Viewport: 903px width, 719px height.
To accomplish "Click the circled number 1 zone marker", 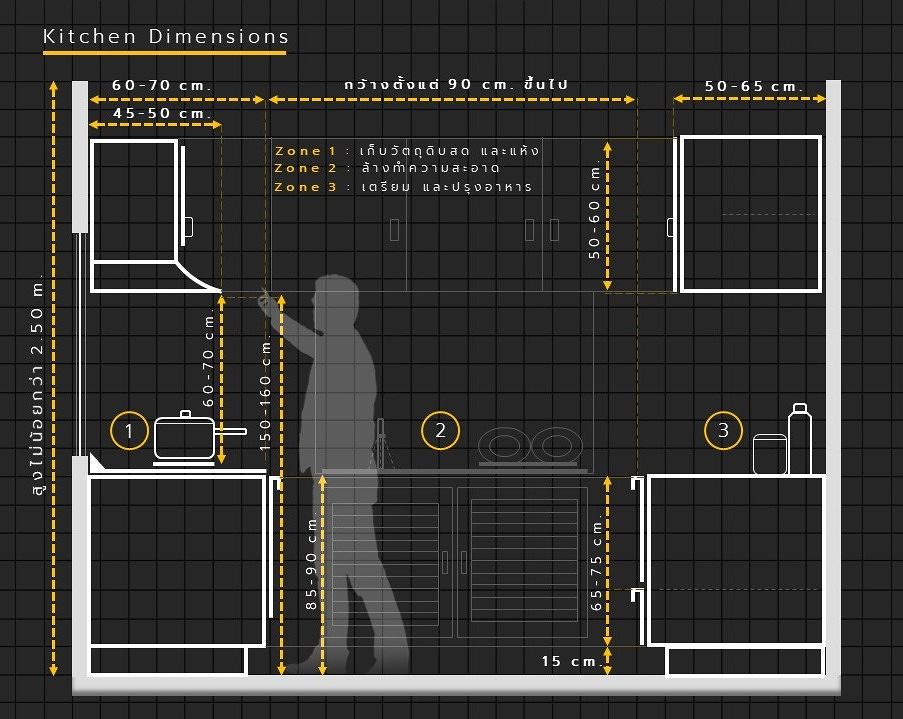I will 129,430.
